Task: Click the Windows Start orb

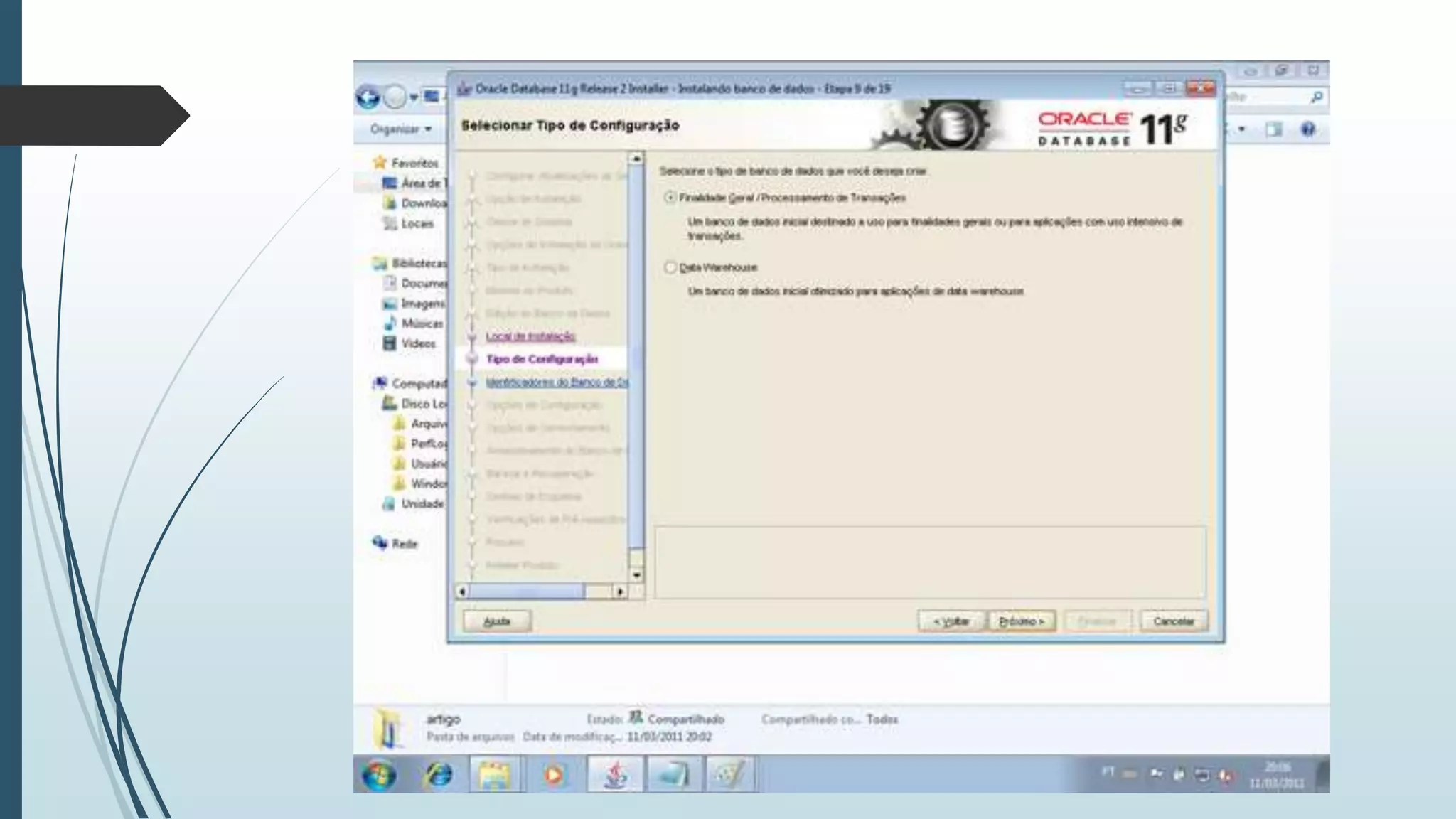Action: tap(378, 774)
